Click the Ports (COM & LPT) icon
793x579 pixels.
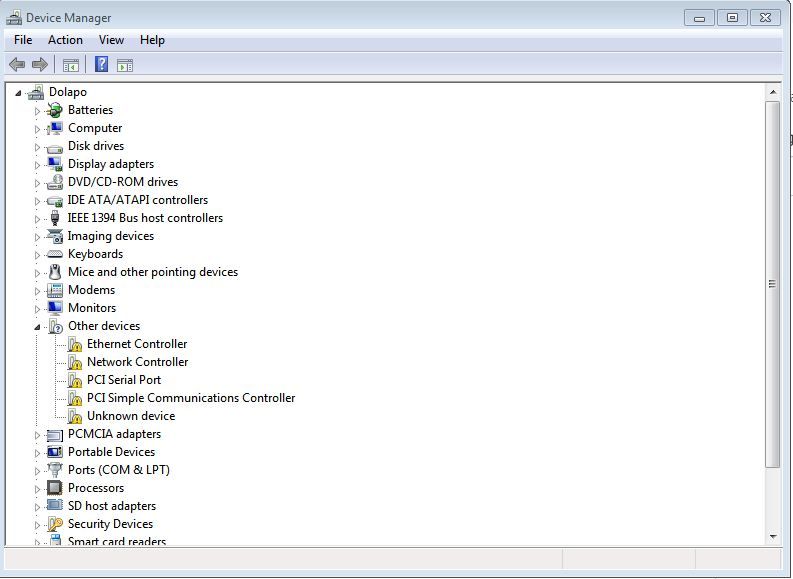[54, 470]
